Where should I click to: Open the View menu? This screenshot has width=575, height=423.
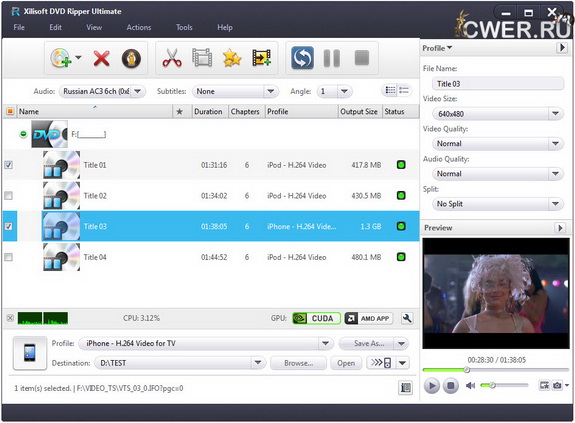94,27
